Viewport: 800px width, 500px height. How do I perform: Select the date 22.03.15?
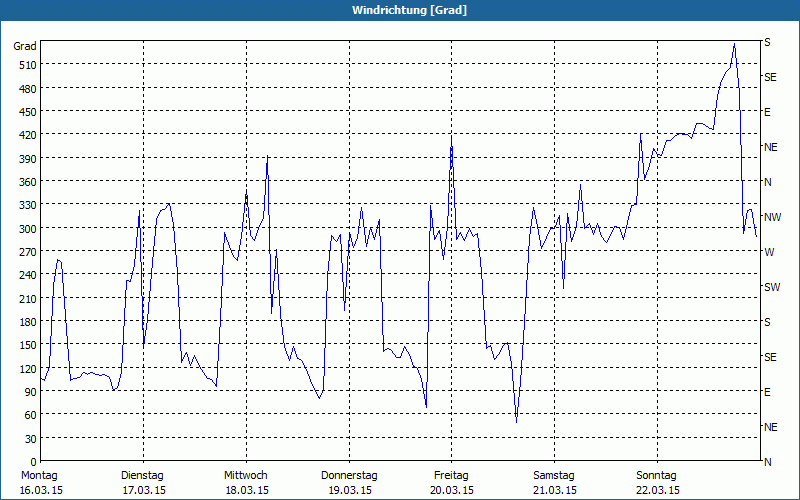point(658,490)
